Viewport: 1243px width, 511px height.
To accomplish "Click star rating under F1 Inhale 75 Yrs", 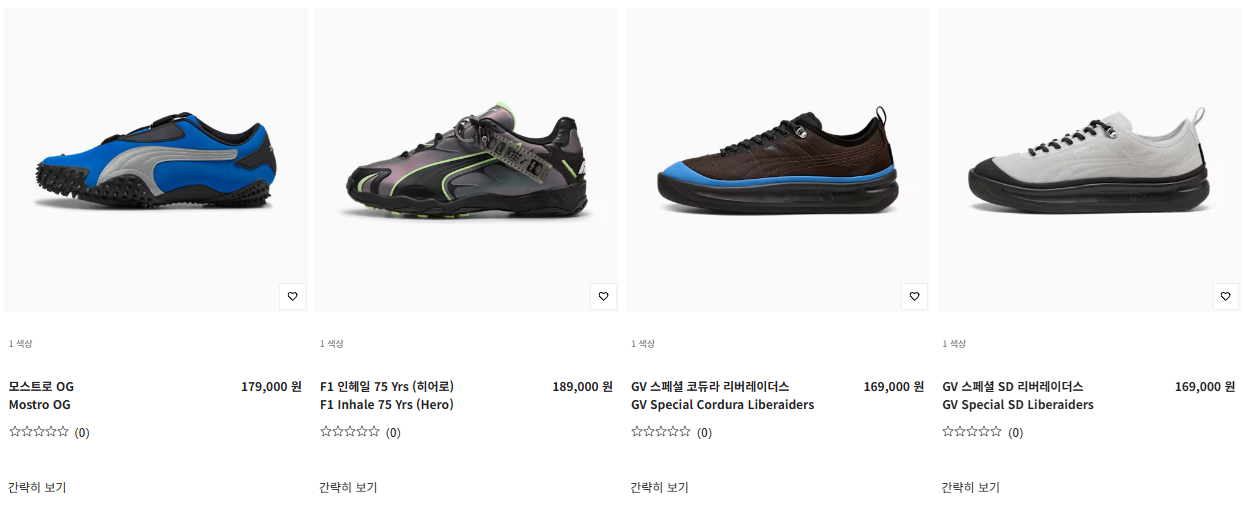I will [x=350, y=432].
